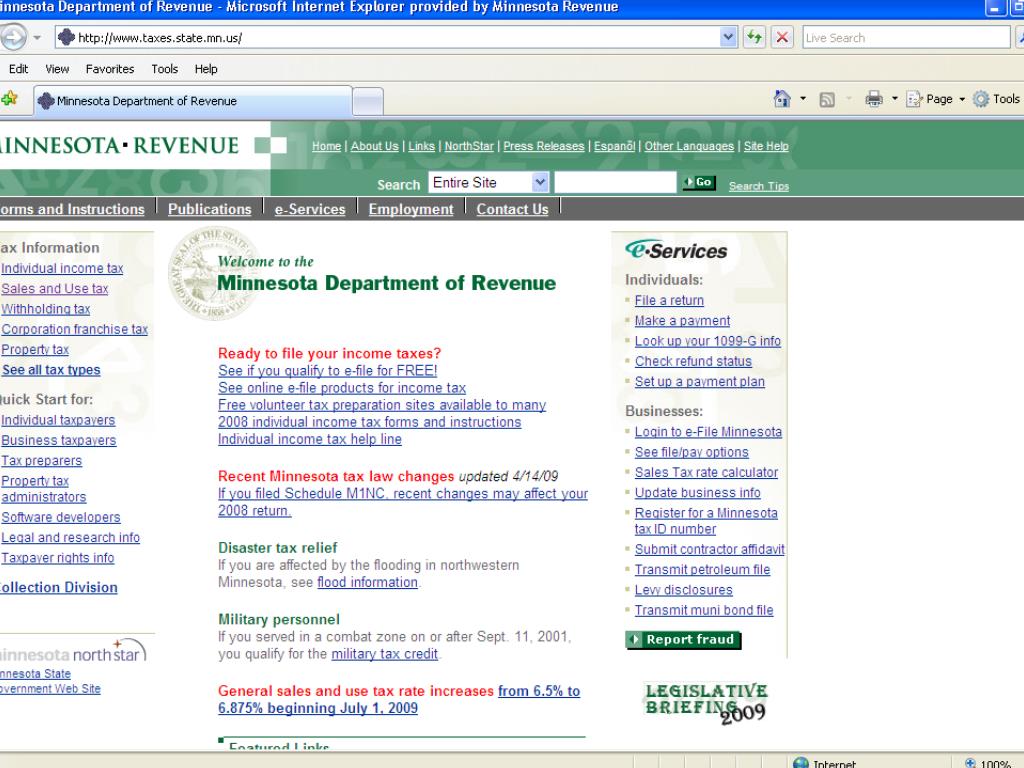Click the Internet zone globe in status bar
This screenshot has width=1024, height=768.
tap(800, 763)
